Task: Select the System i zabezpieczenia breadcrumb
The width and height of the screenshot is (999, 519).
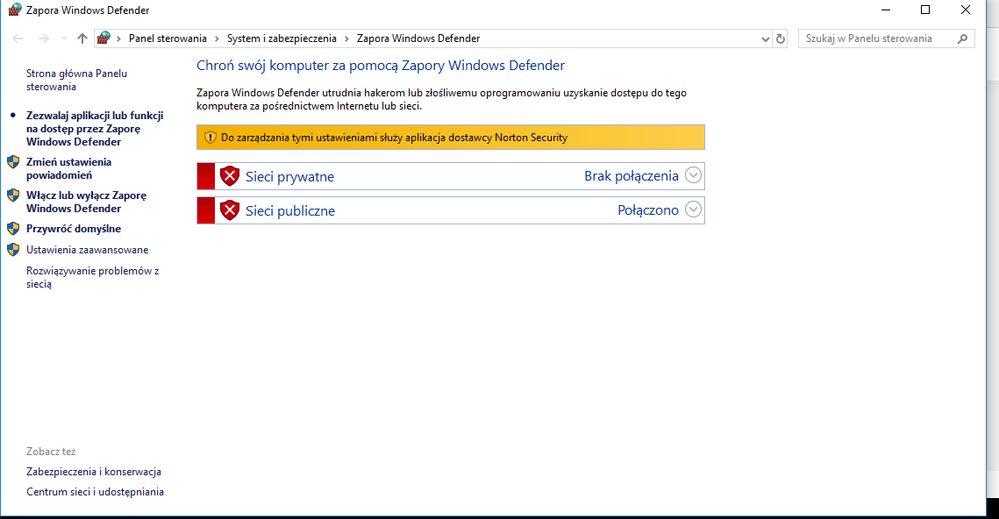Action: click(282, 38)
